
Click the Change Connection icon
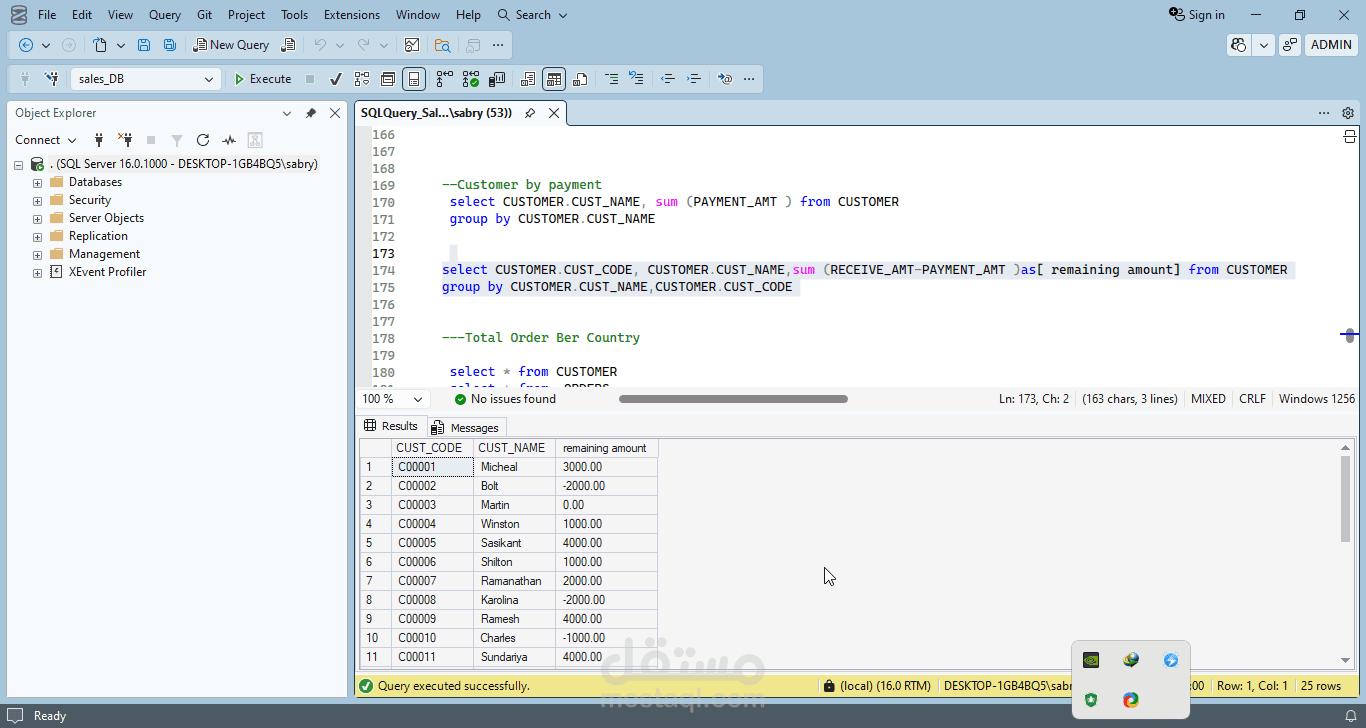(x=51, y=79)
